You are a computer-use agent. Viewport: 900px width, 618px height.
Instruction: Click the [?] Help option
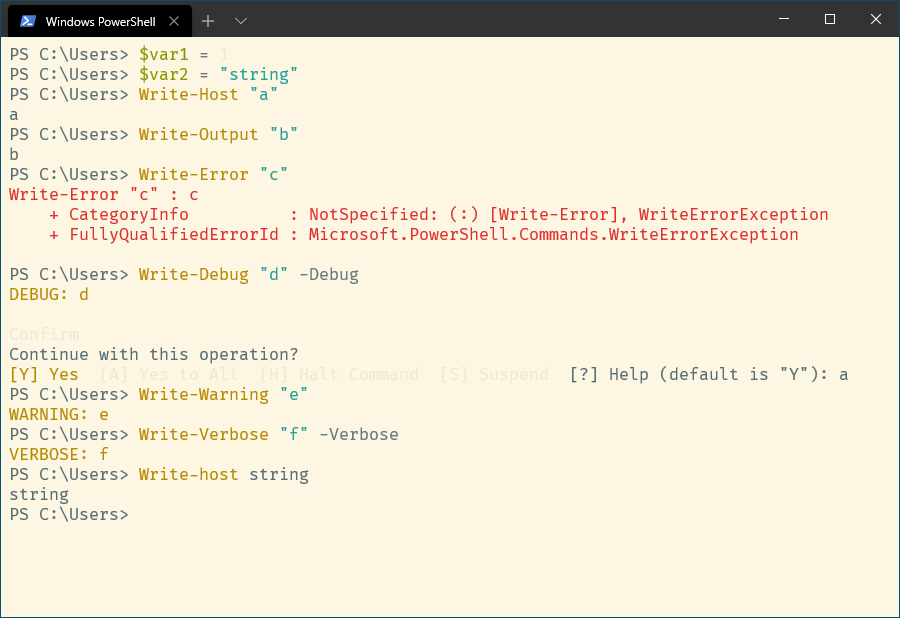pos(608,375)
